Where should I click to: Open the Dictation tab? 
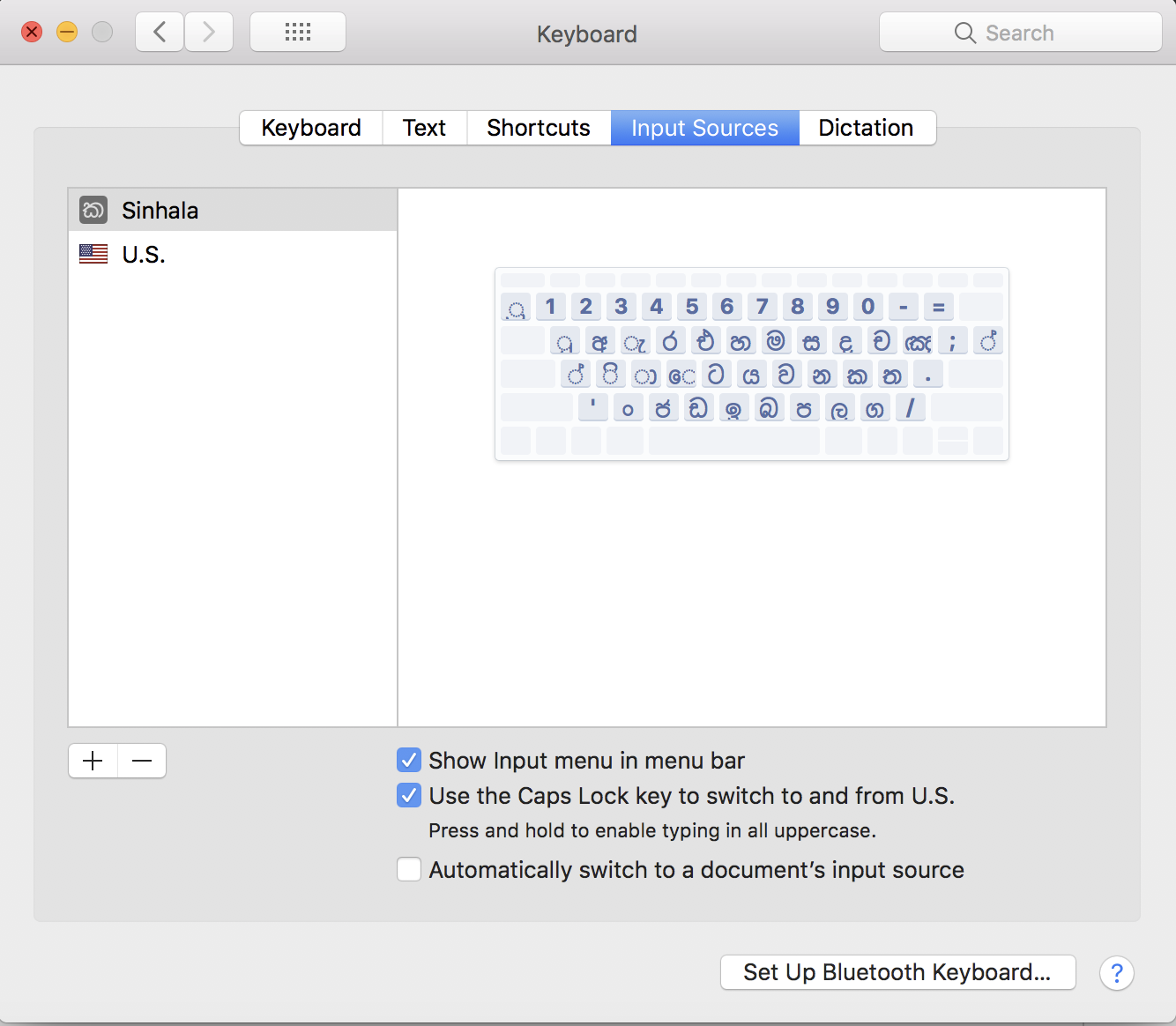(866, 128)
